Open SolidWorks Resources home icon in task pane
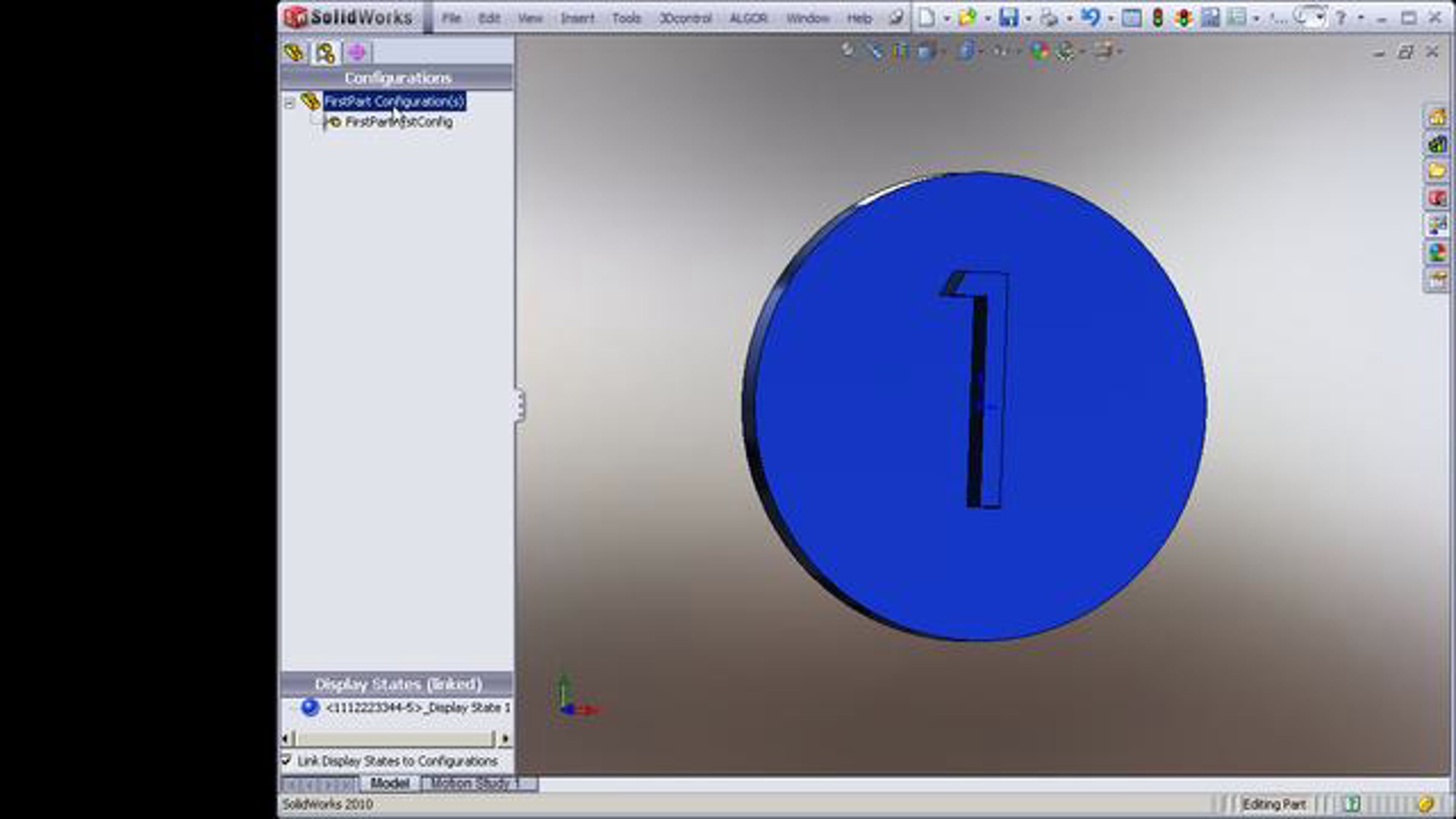 coord(1437,117)
